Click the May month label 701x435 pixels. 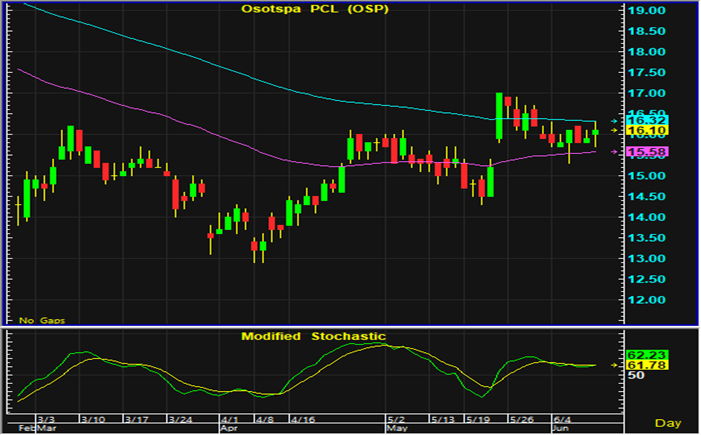397,428
